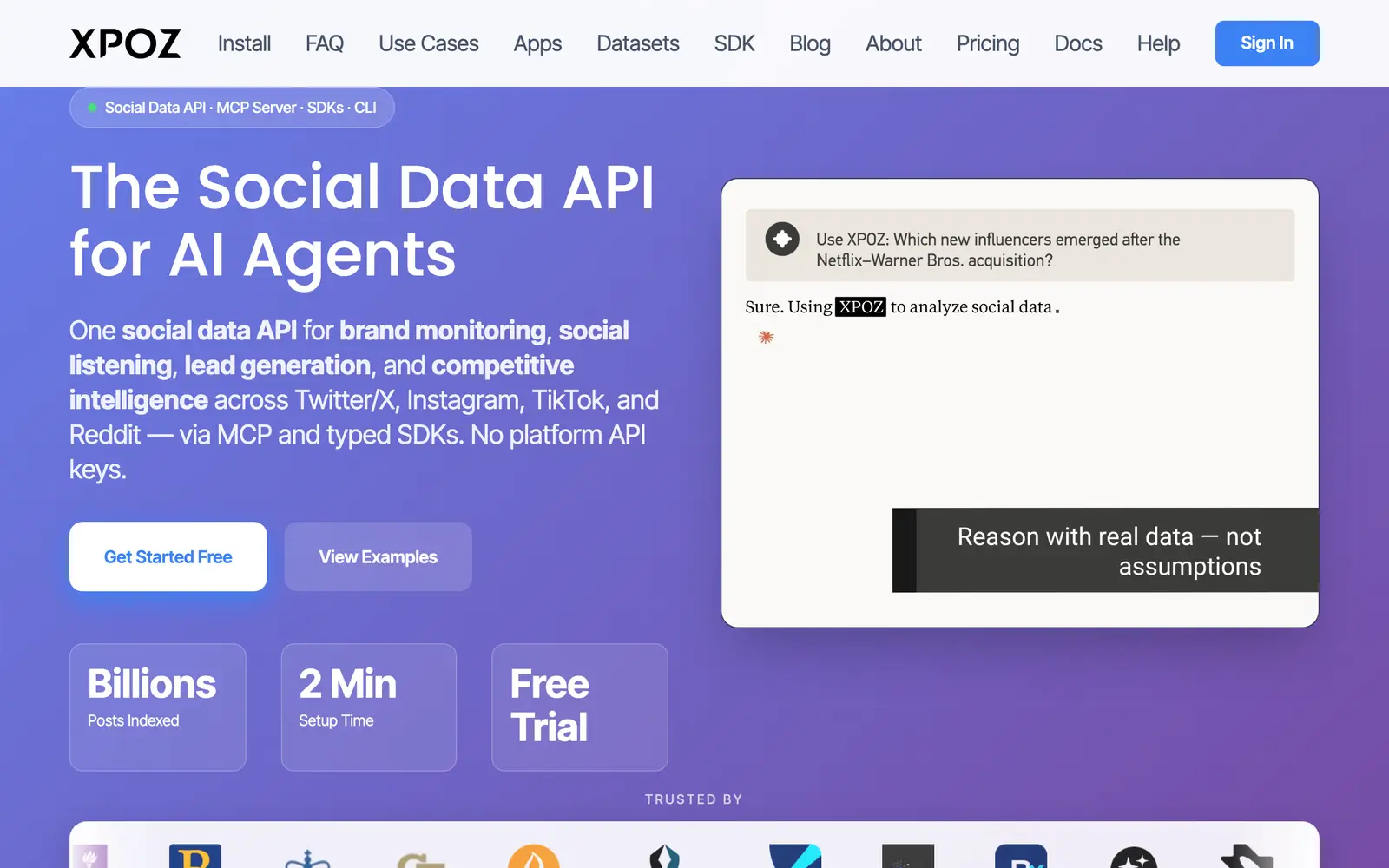Select the Billions Posts Indexed card

[x=158, y=707]
